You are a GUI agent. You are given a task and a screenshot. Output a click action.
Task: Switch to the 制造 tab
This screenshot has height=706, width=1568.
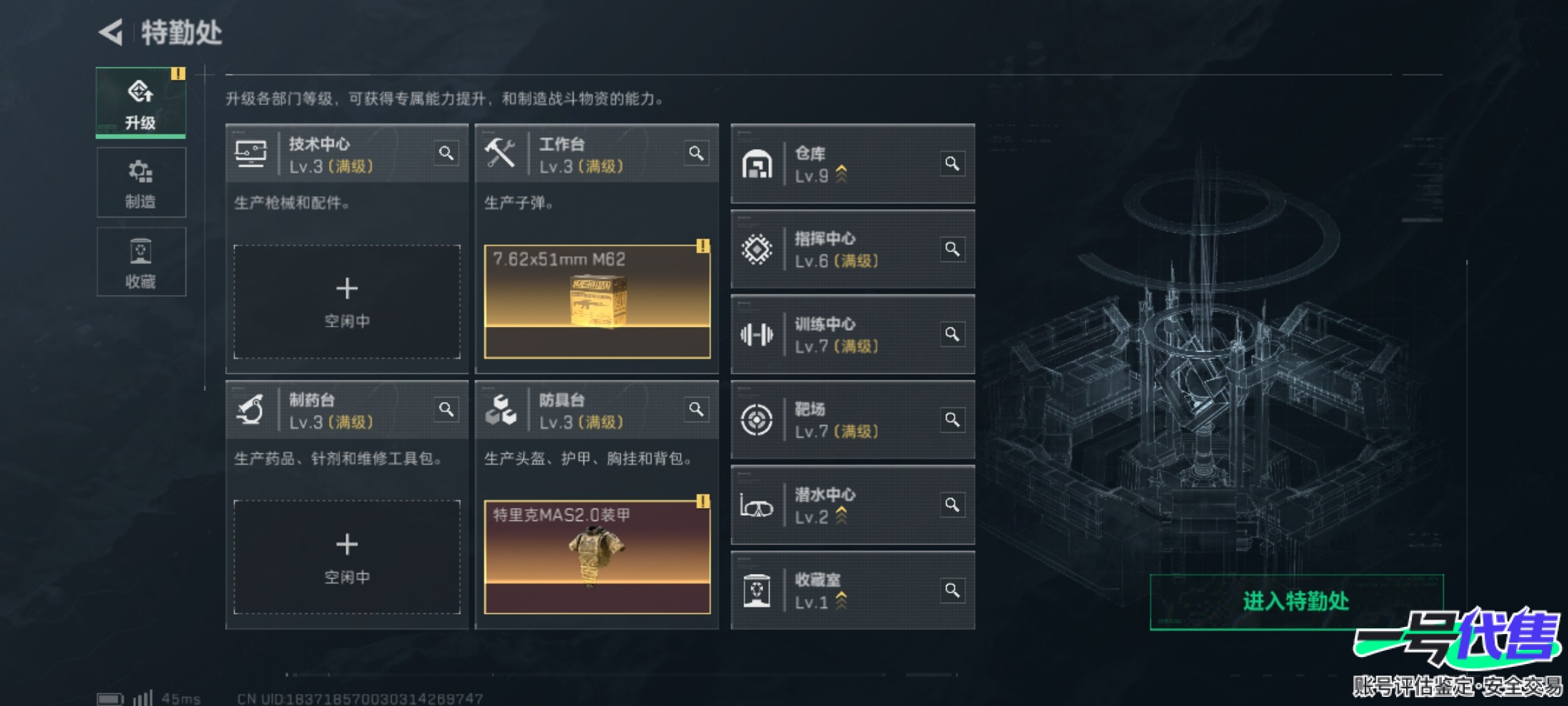pyautogui.click(x=141, y=182)
